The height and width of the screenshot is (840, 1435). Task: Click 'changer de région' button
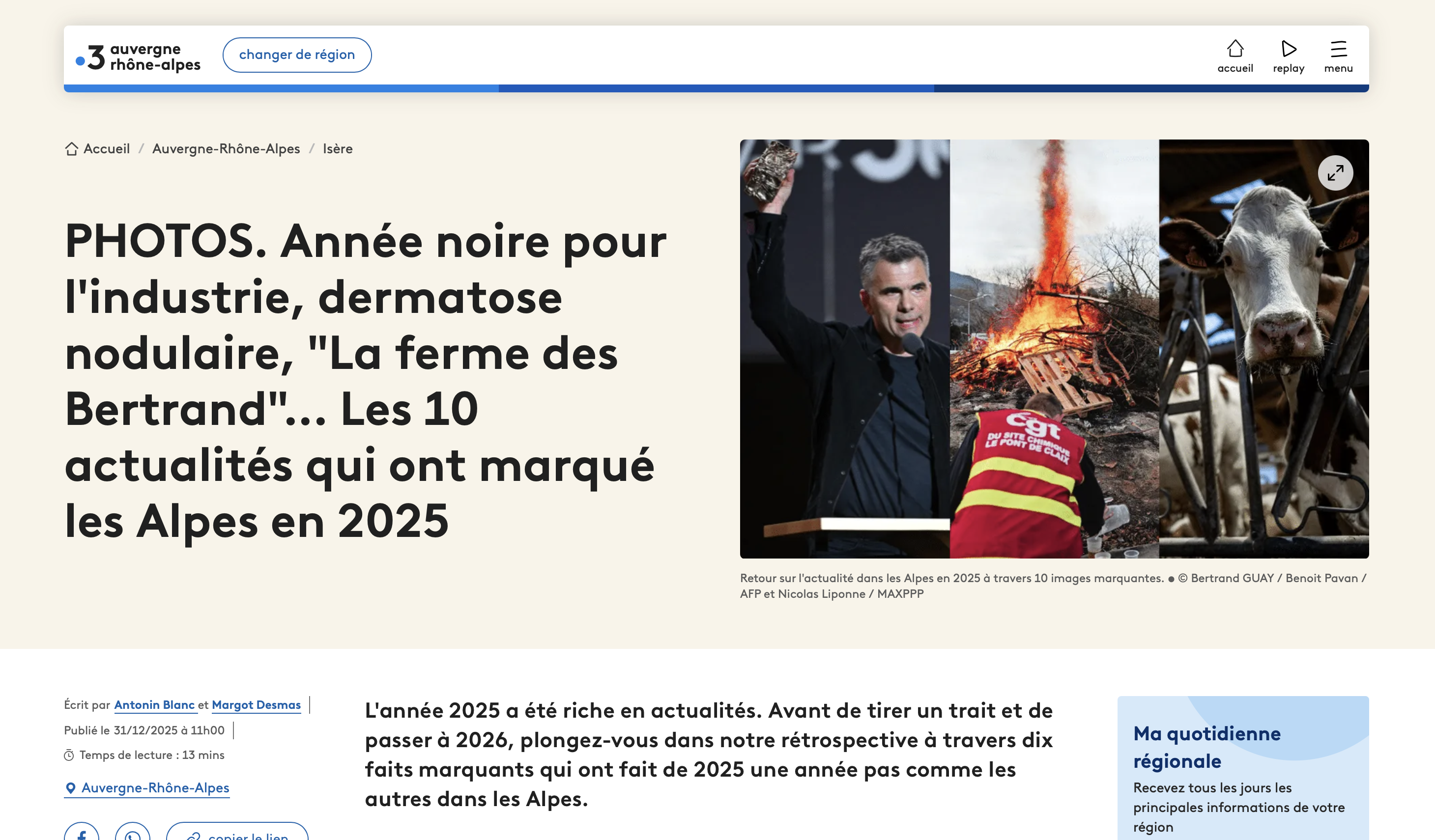[297, 55]
